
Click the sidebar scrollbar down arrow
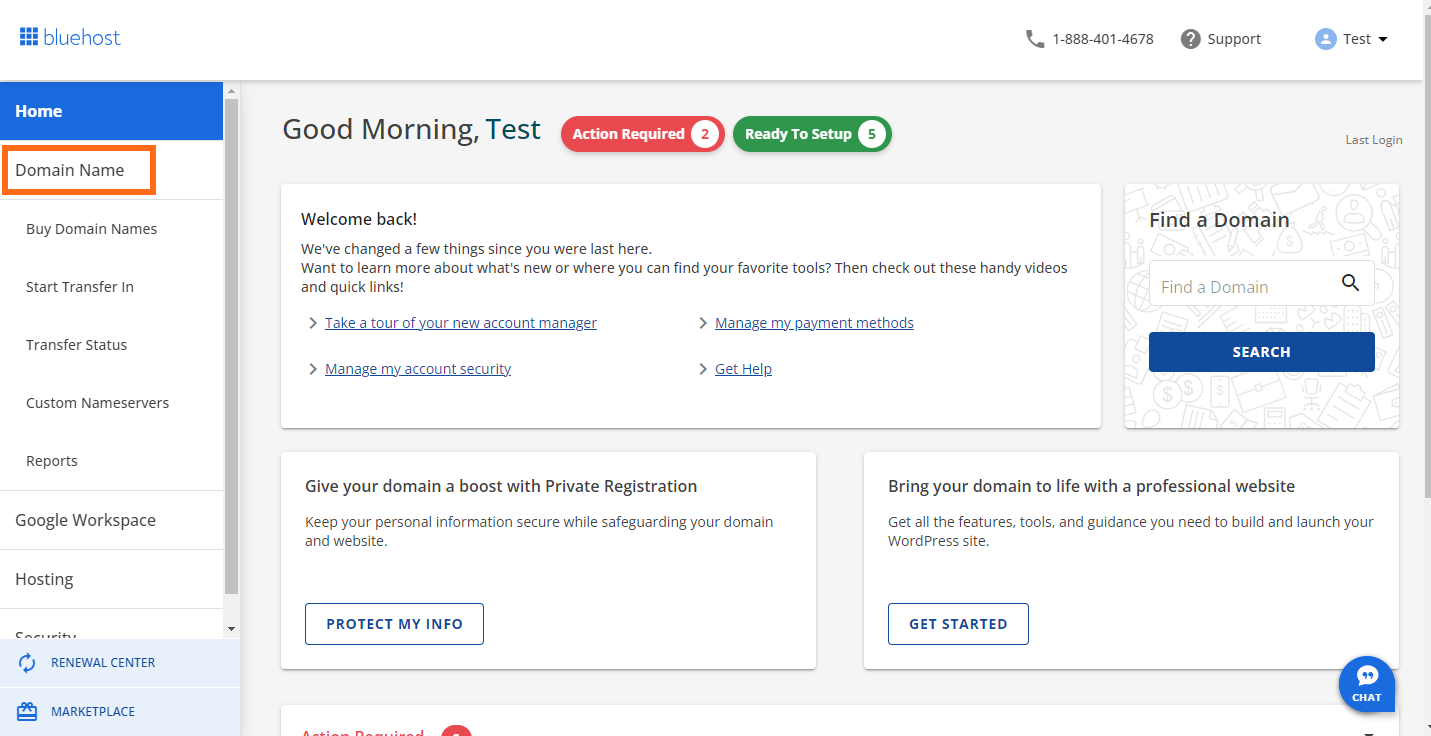pos(232,629)
